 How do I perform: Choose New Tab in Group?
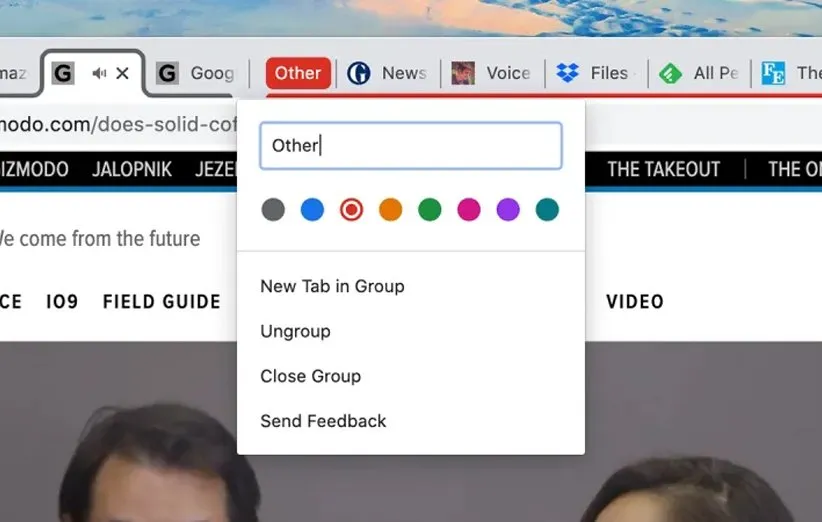point(332,286)
